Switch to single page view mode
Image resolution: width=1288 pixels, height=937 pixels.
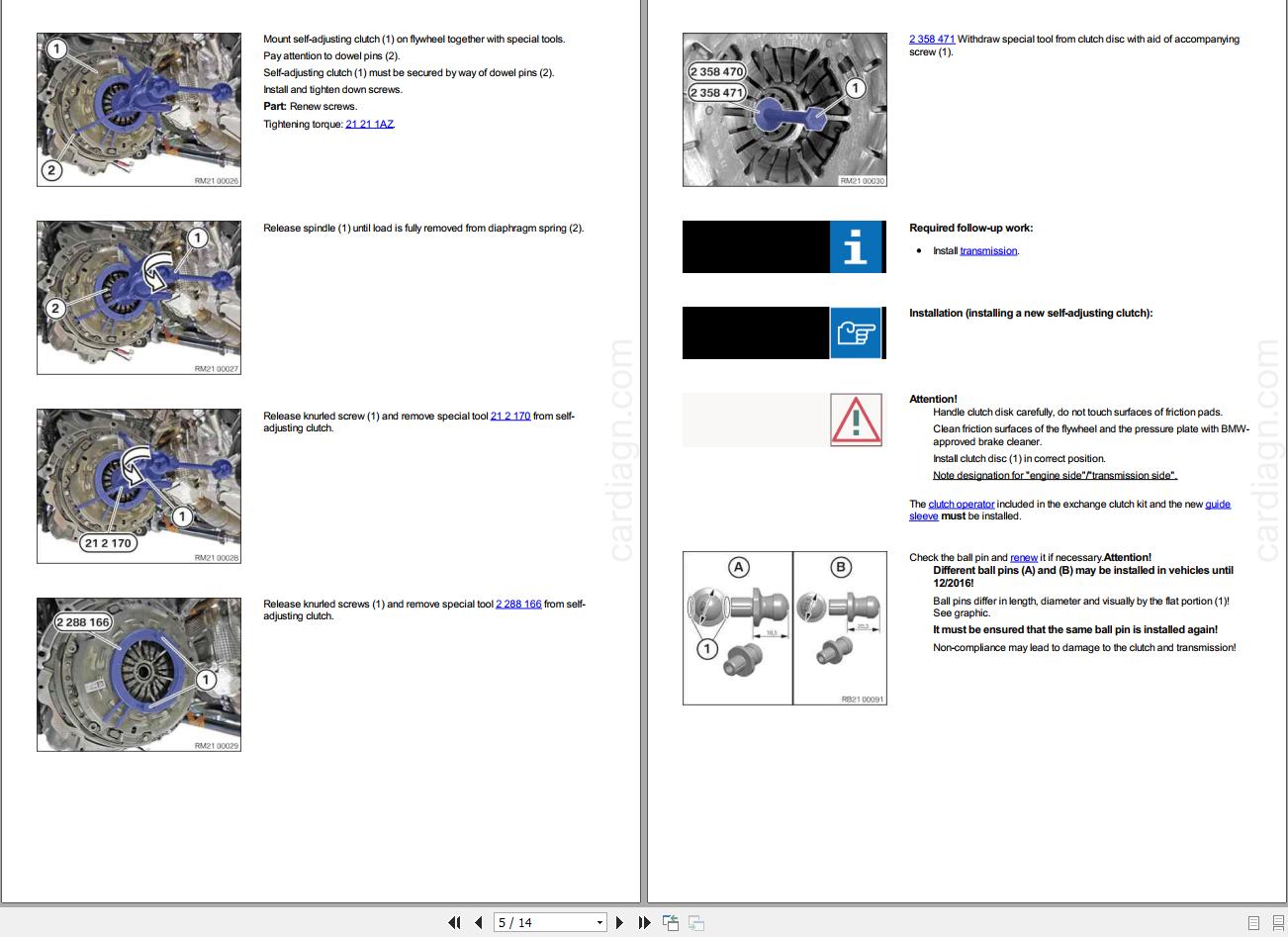[x=1253, y=922]
